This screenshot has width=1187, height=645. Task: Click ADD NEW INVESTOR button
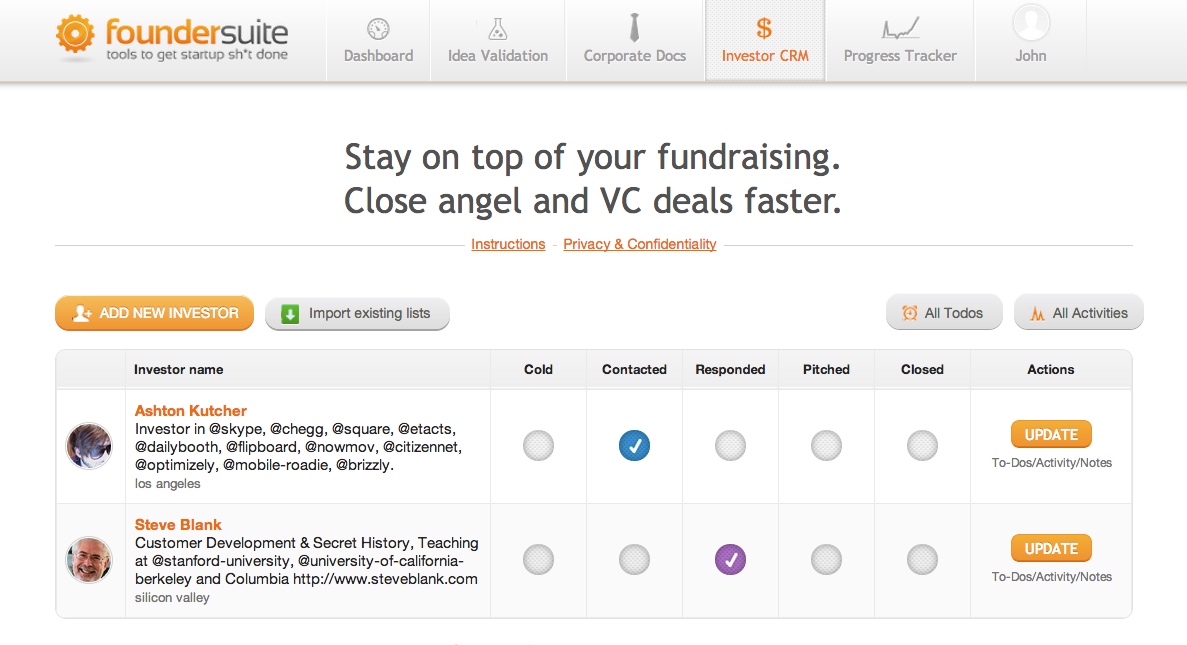click(x=154, y=313)
